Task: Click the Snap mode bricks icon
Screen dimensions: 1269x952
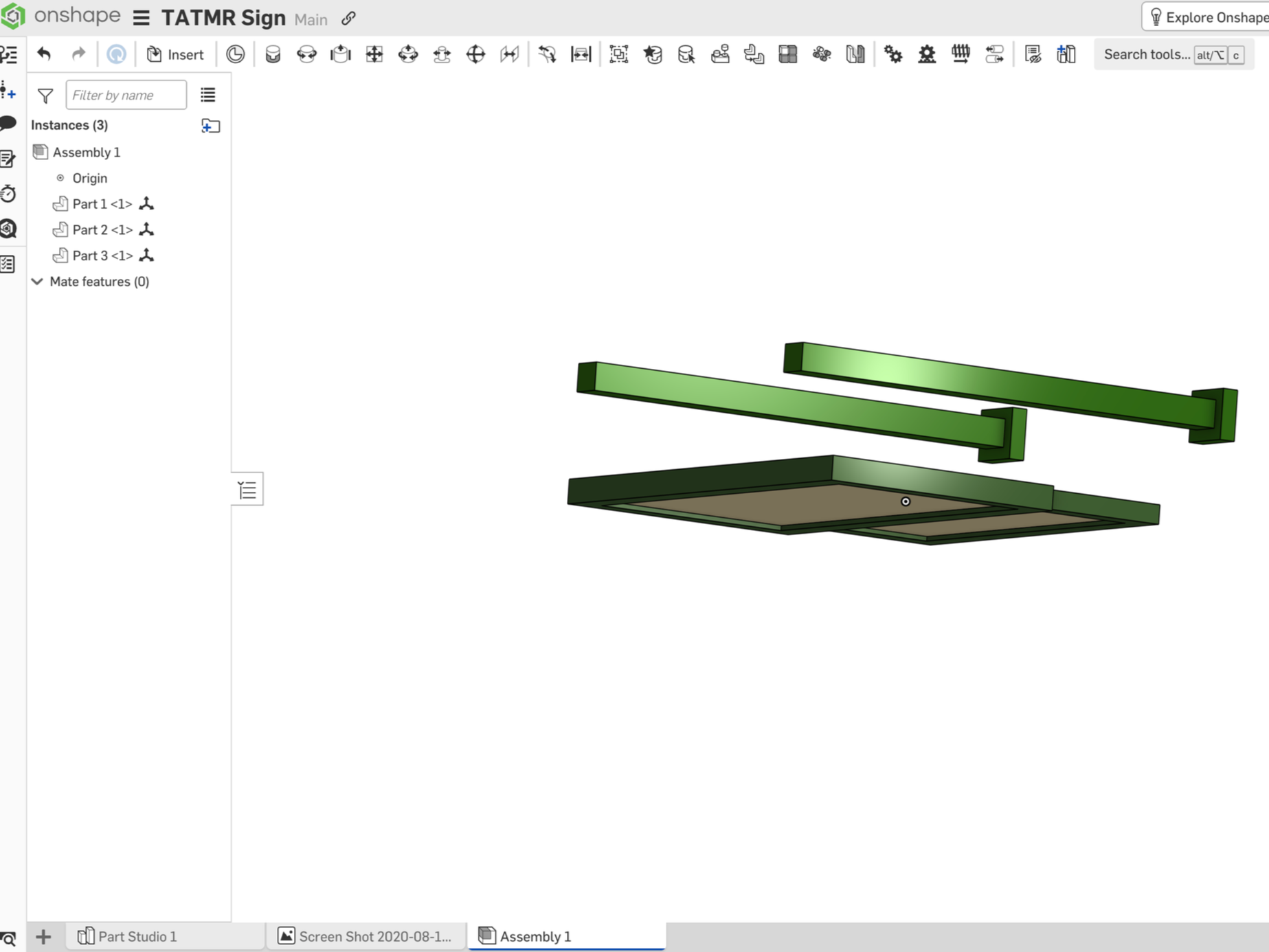Action: point(720,54)
